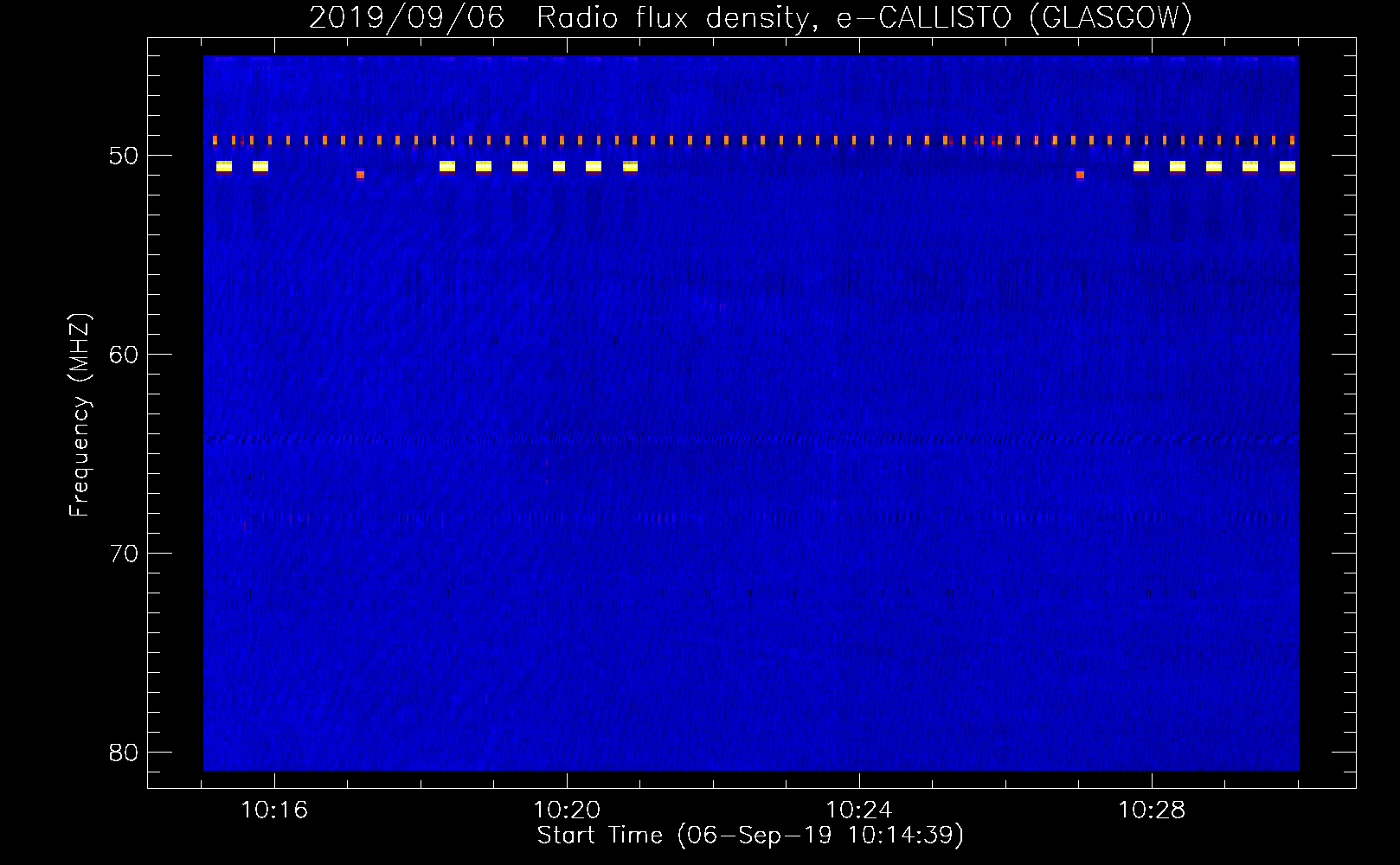Viewport: 1400px width, 865px height.
Task: Click the 'Frequency (MHZ)' axis label
Action: point(79,415)
